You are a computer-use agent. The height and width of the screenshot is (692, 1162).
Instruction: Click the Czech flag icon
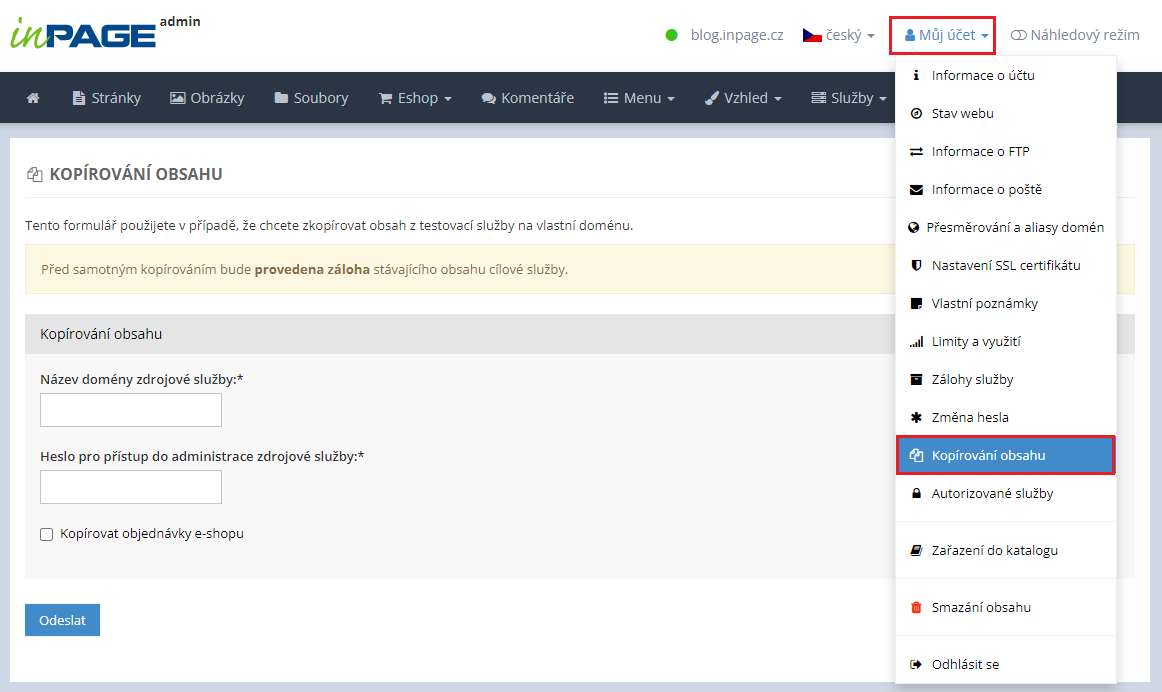812,35
